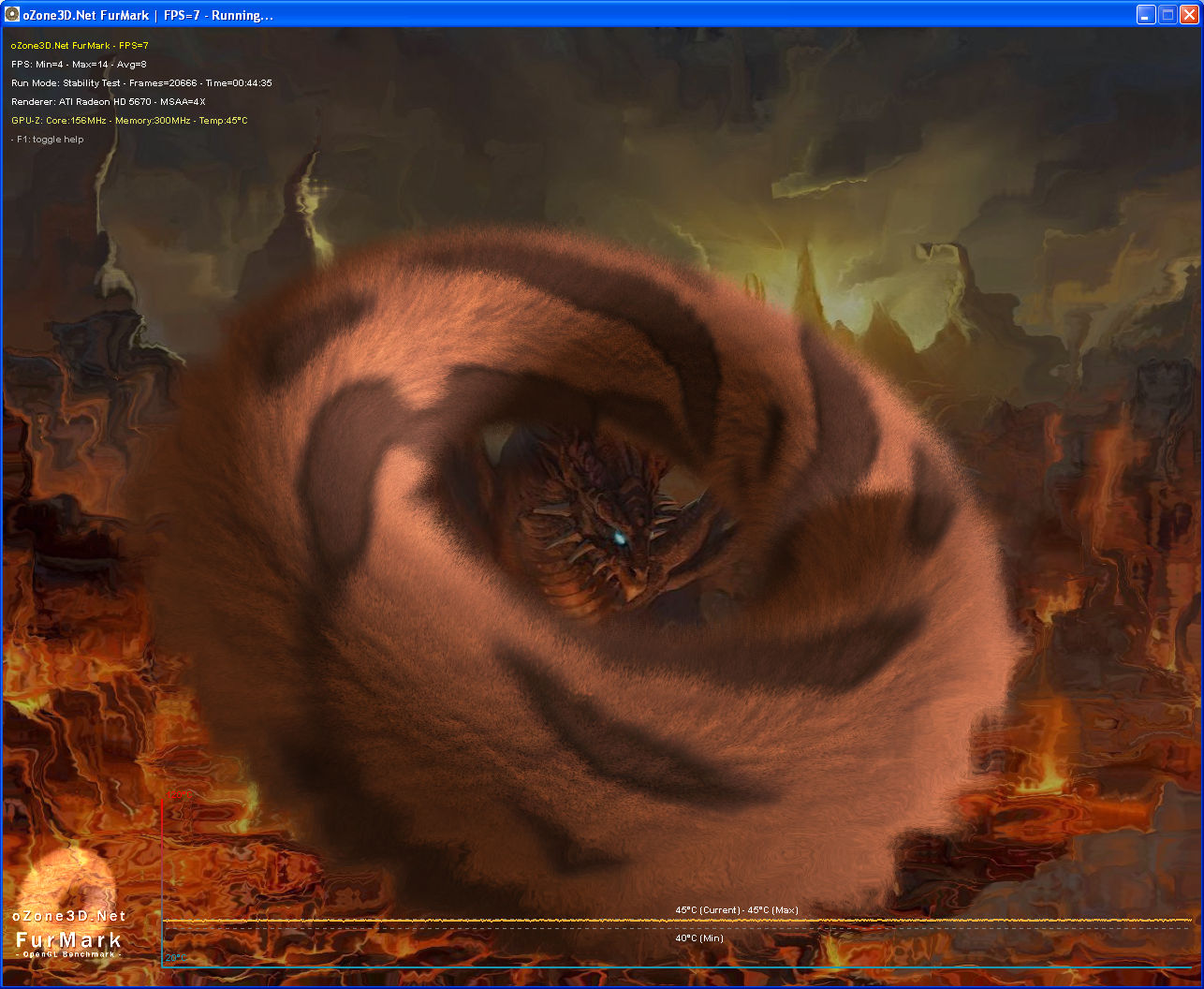The width and height of the screenshot is (1204, 989).
Task: Maximize the FurMark window
Action: [x=1167, y=14]
